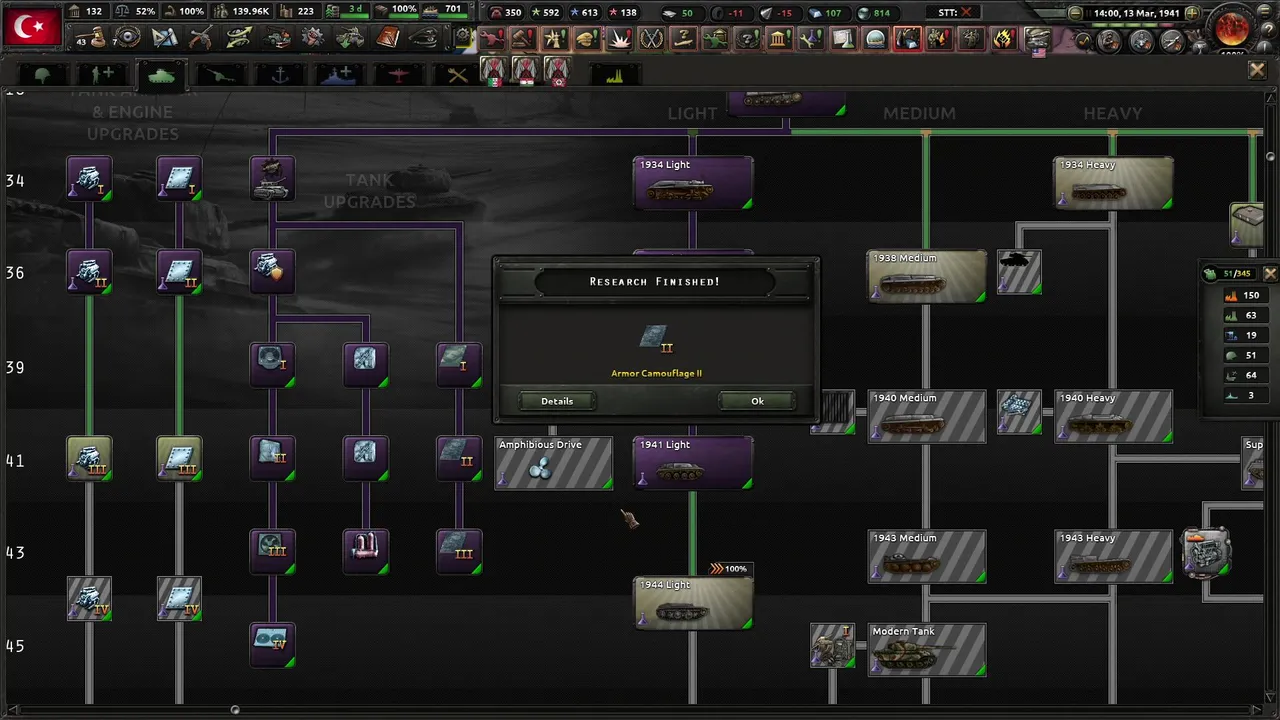
Task: Open the crane construction menu
Action: click(x=277, y=39)
